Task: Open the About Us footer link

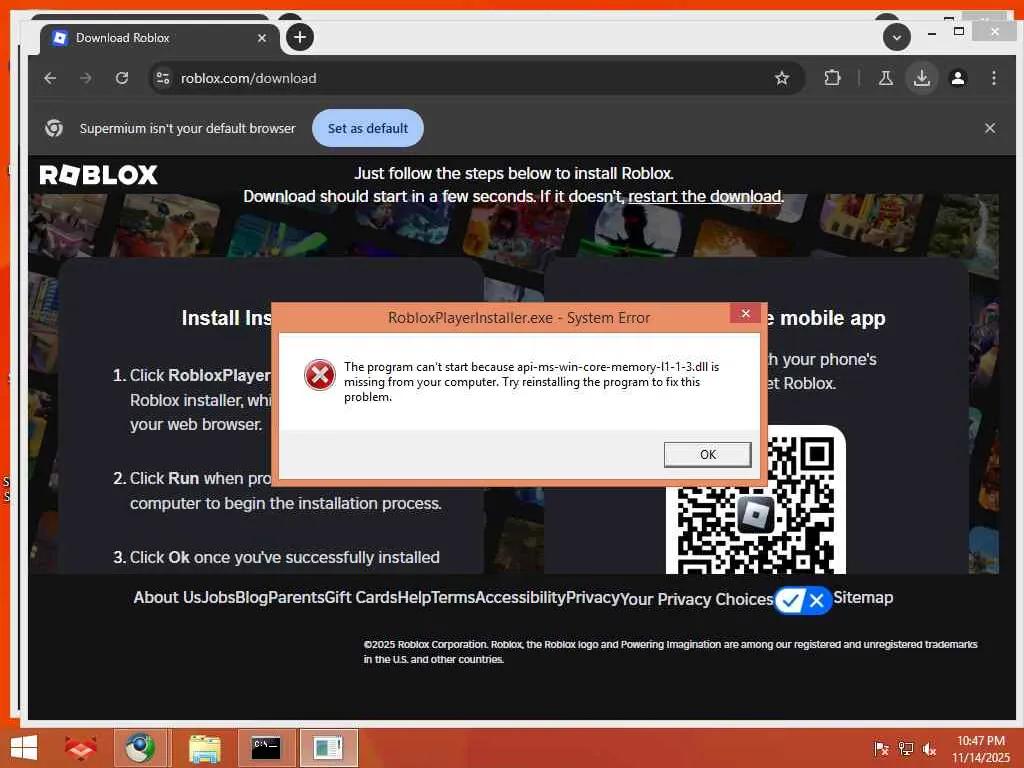Action: 167,598
